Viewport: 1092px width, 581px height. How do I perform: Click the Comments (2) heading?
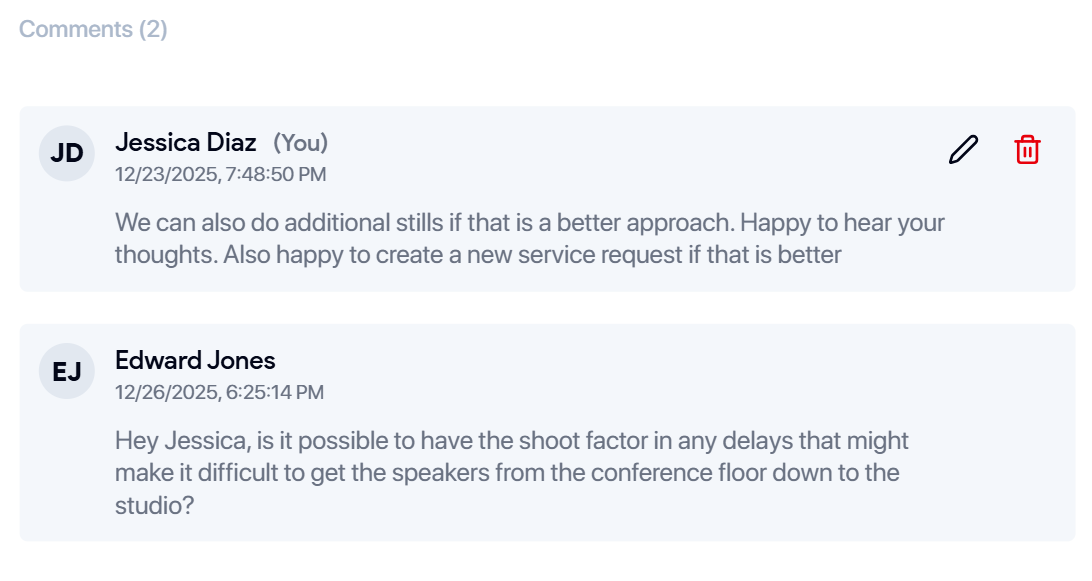click(91, 29)
